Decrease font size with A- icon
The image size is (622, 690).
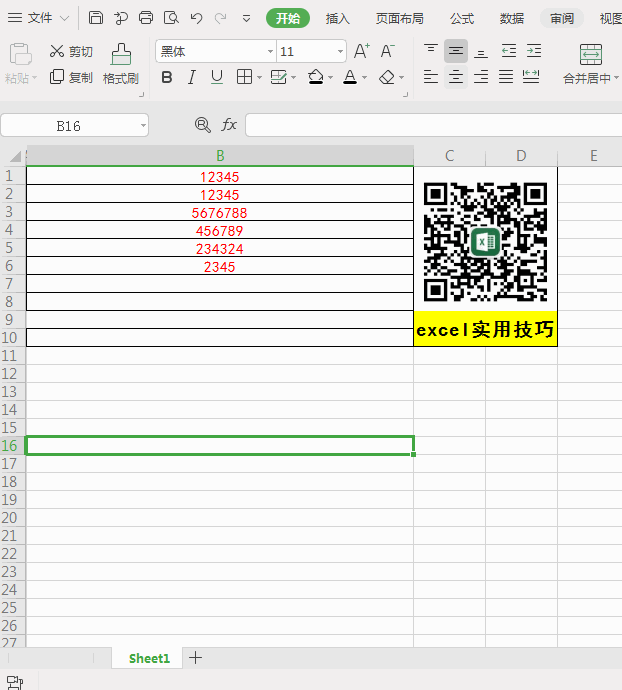387,51
